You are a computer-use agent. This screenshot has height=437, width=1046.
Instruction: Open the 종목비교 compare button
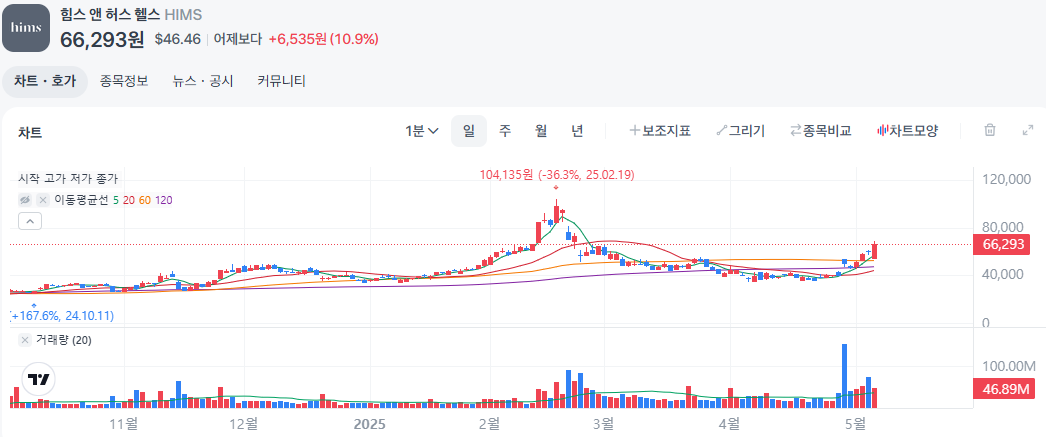click(x=821, y=131)
